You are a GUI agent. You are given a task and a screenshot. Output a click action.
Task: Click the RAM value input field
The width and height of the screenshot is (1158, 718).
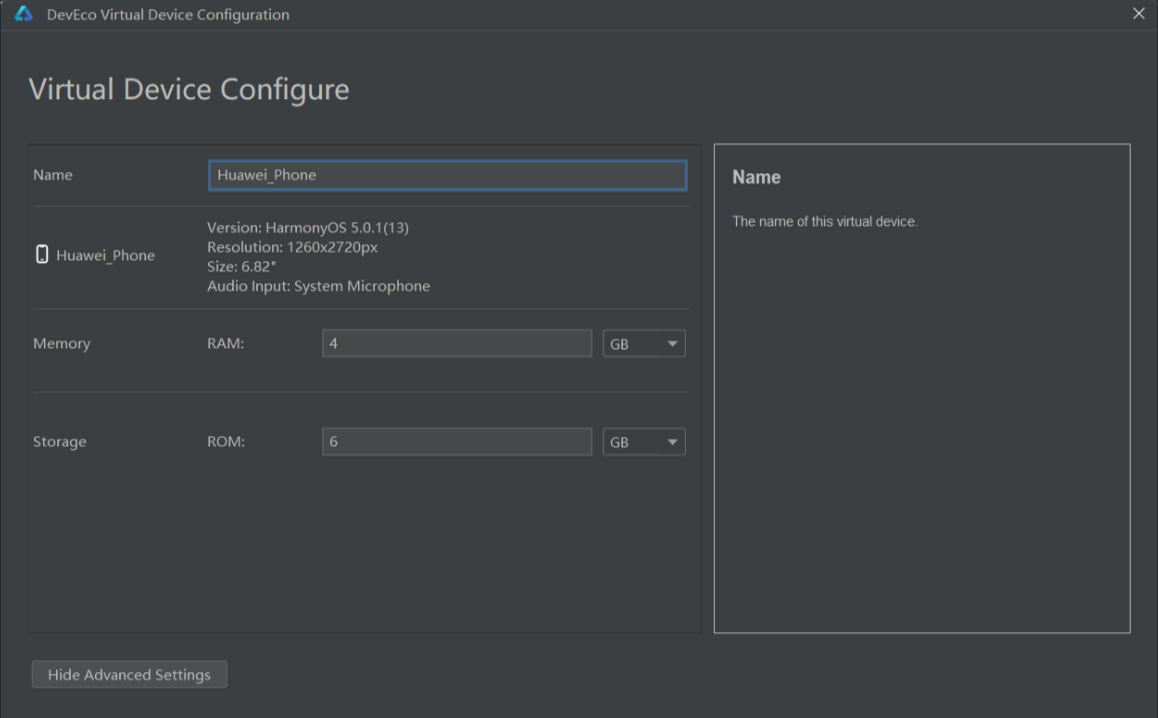coord(457,343)
